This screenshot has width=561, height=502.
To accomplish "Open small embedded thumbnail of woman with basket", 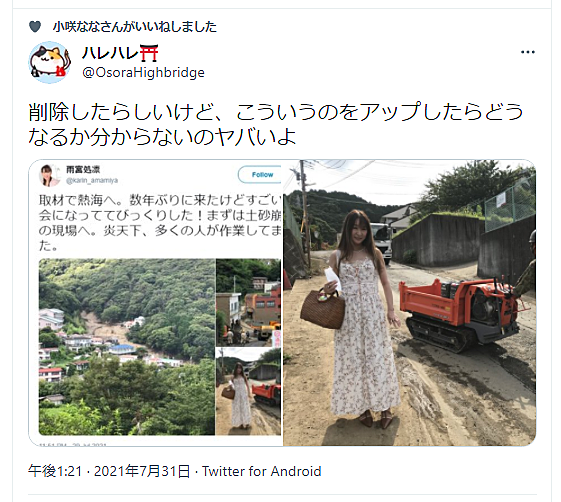I will 248,391.
